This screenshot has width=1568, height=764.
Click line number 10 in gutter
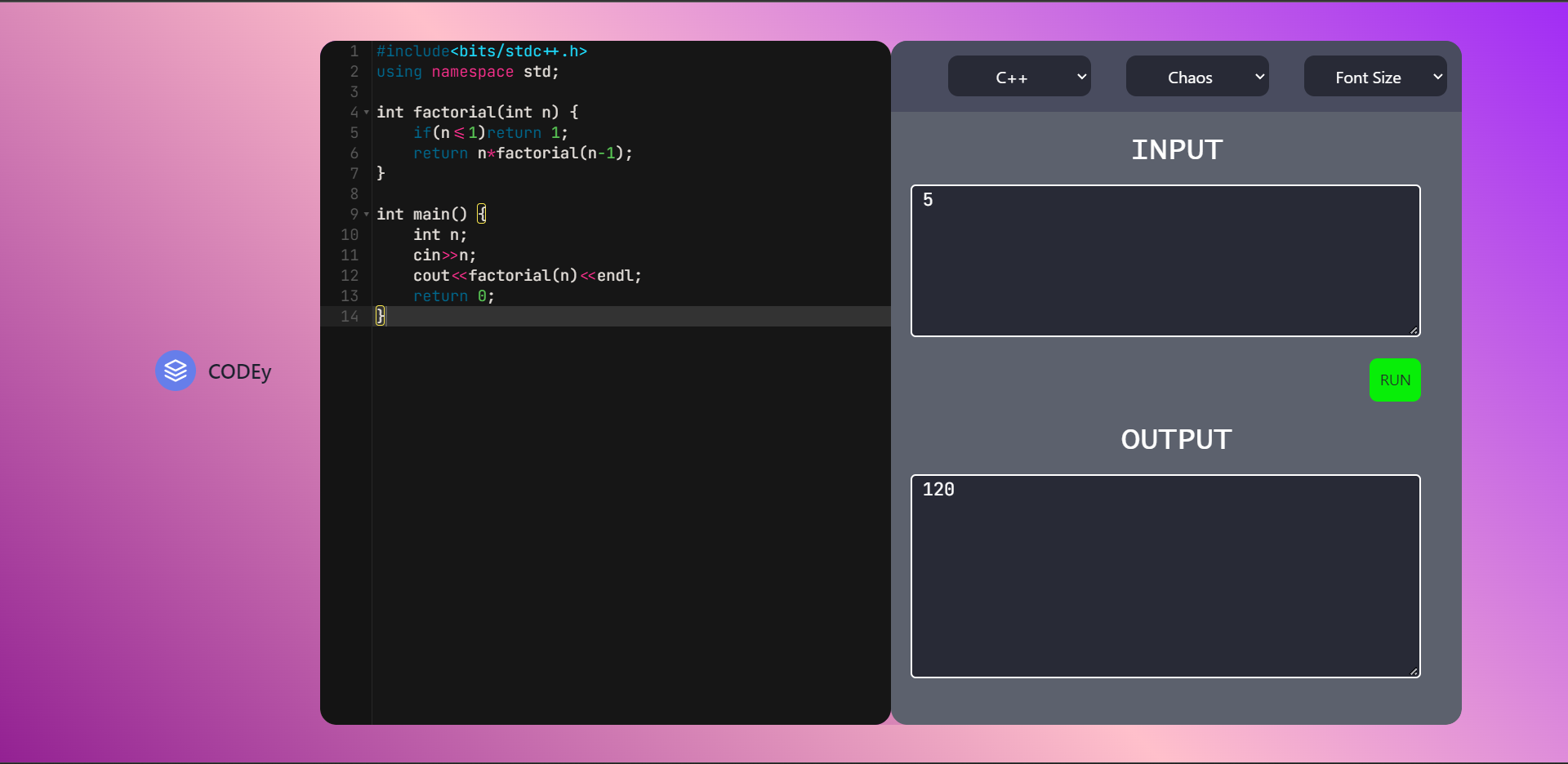[x=350, y=235]
